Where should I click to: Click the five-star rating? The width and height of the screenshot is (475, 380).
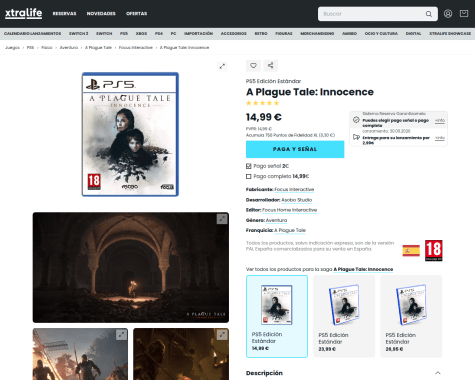262,103
